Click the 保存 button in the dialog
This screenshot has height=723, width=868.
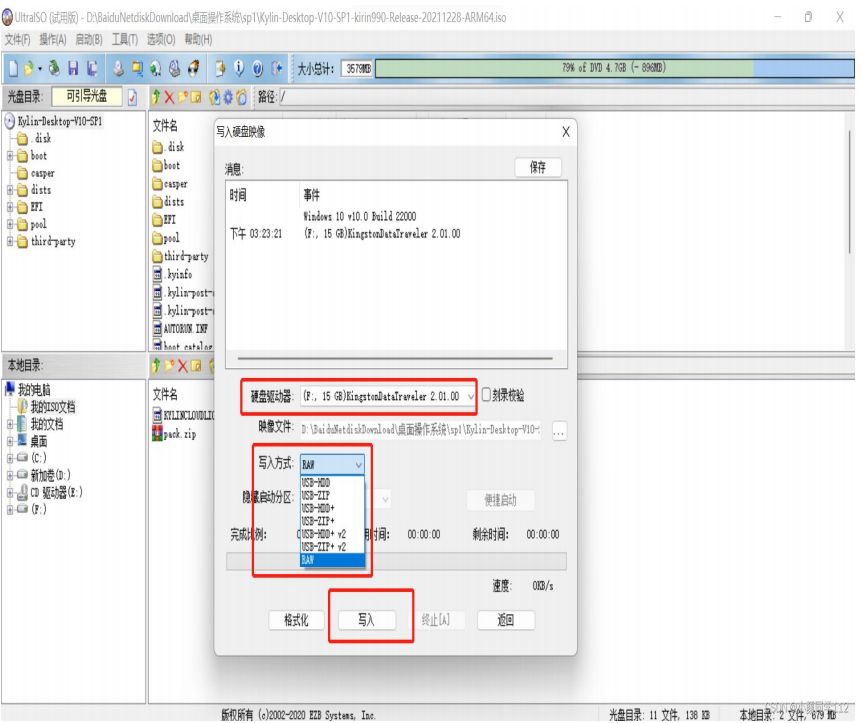[538, 167]
